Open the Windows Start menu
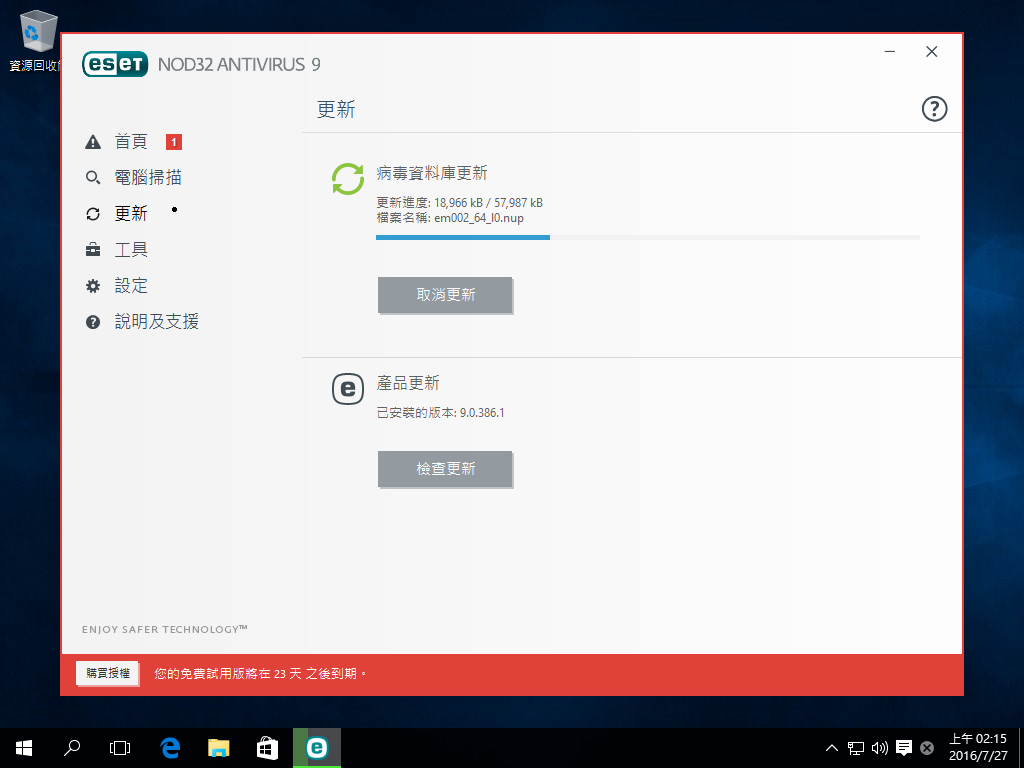Screen dimensions: 1024x768 coord(24,748)
